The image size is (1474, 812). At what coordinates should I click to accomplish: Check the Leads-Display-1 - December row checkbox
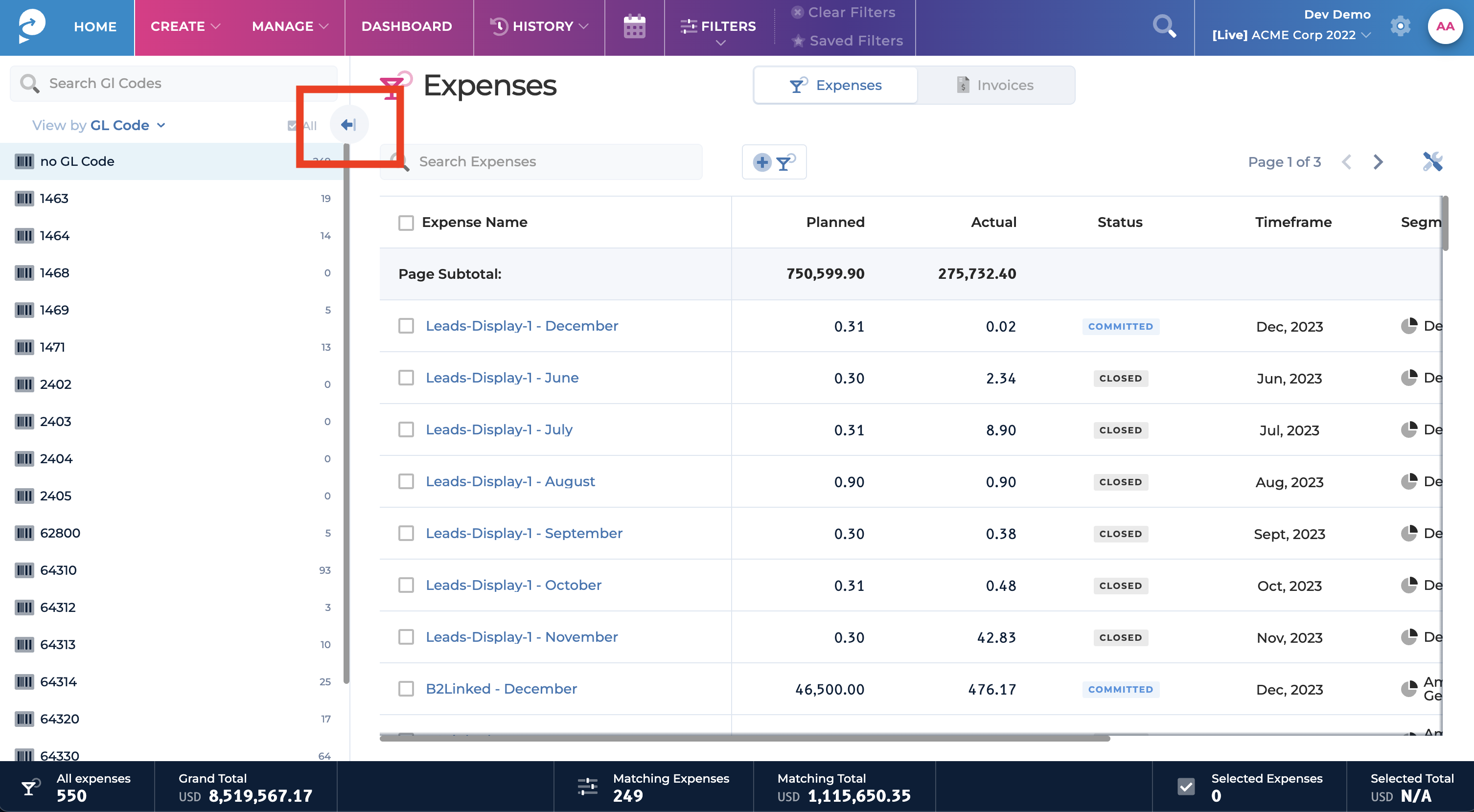406,326
